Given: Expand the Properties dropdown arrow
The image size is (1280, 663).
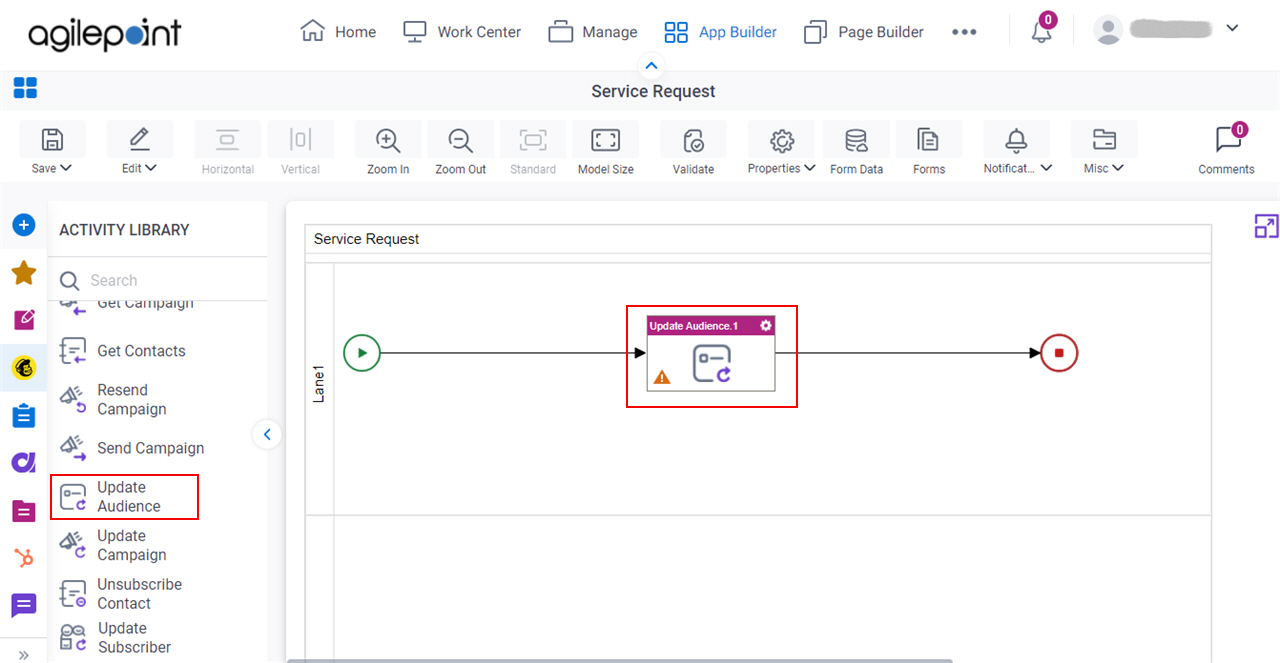Looking at the screenshot, I should point(809,168).
